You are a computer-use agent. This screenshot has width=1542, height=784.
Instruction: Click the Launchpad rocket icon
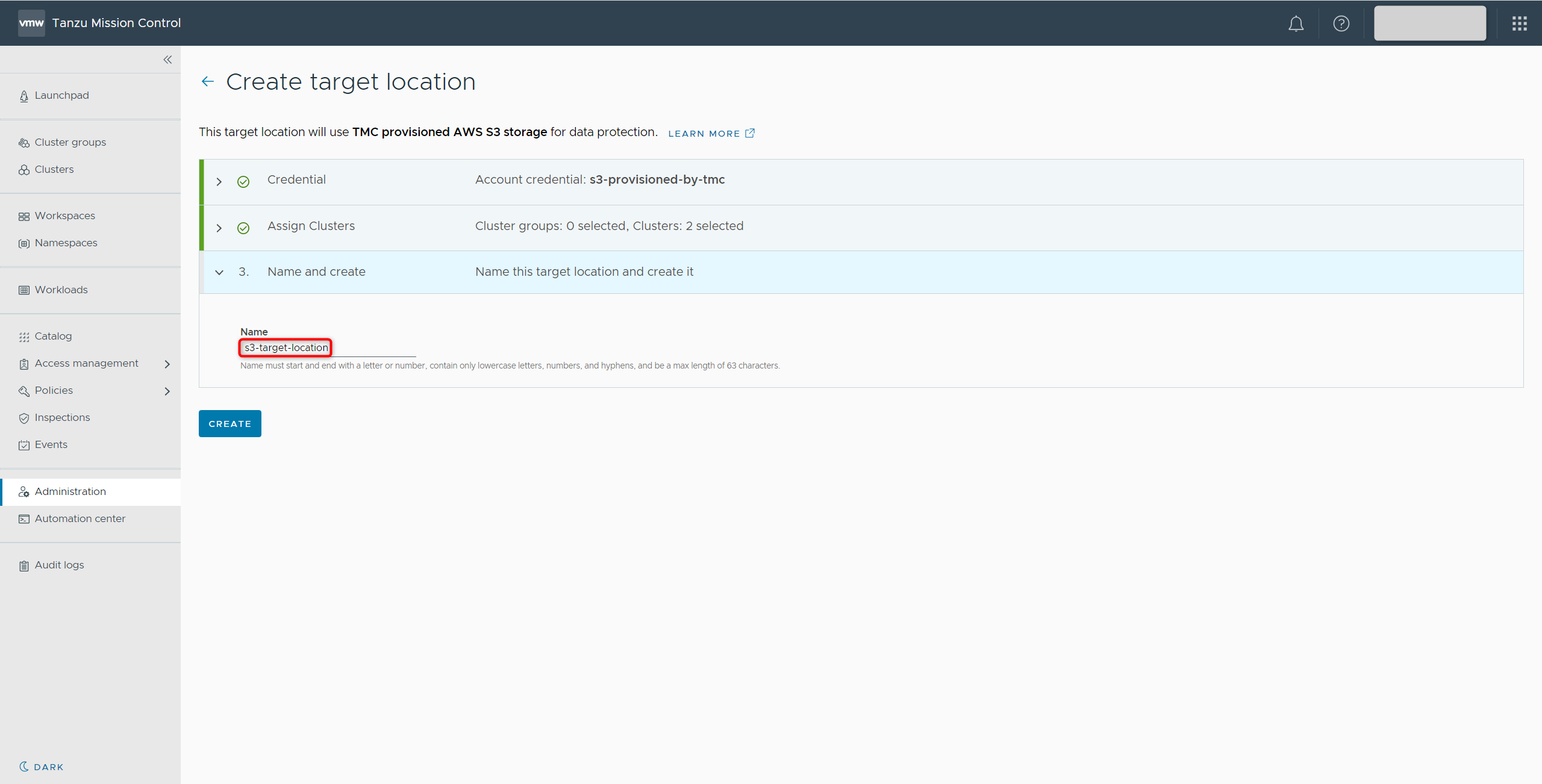(24, 96)
